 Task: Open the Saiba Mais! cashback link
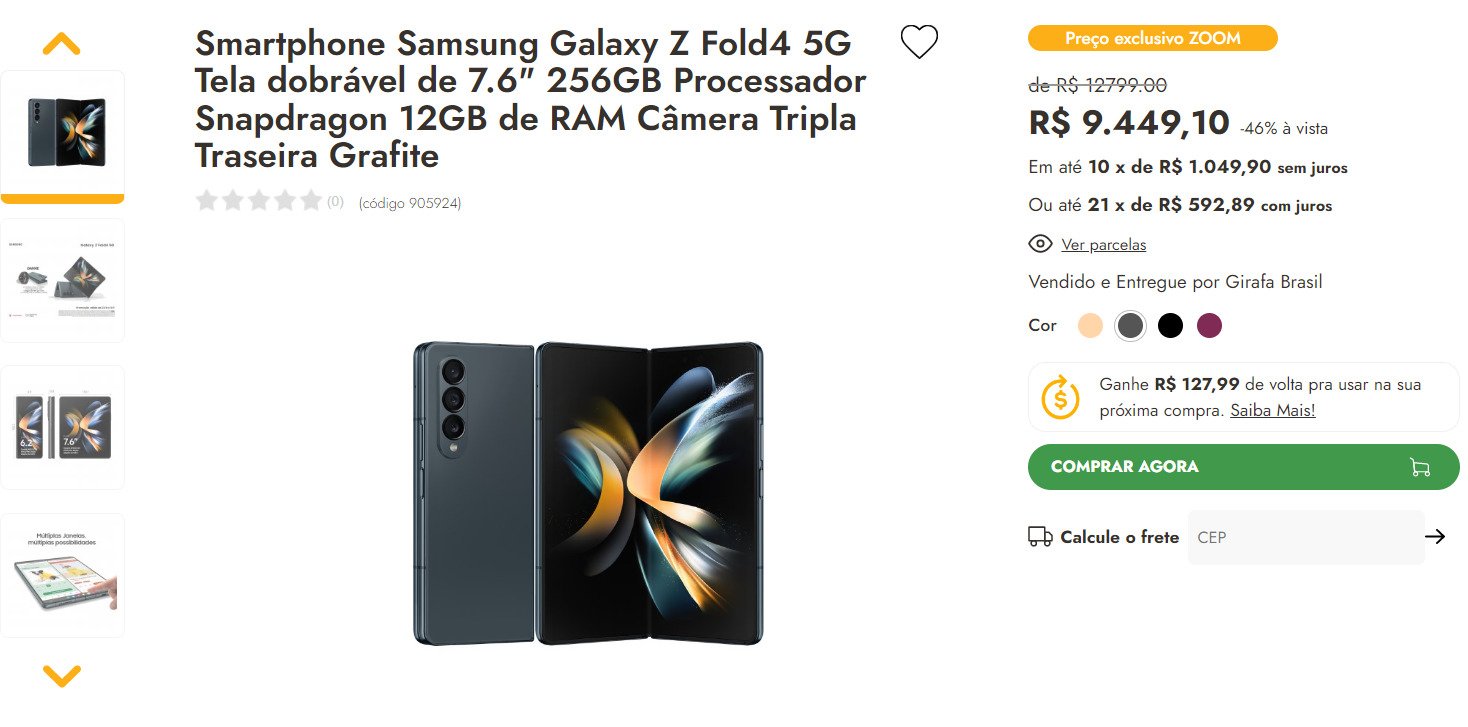[x=1273, y=410]
